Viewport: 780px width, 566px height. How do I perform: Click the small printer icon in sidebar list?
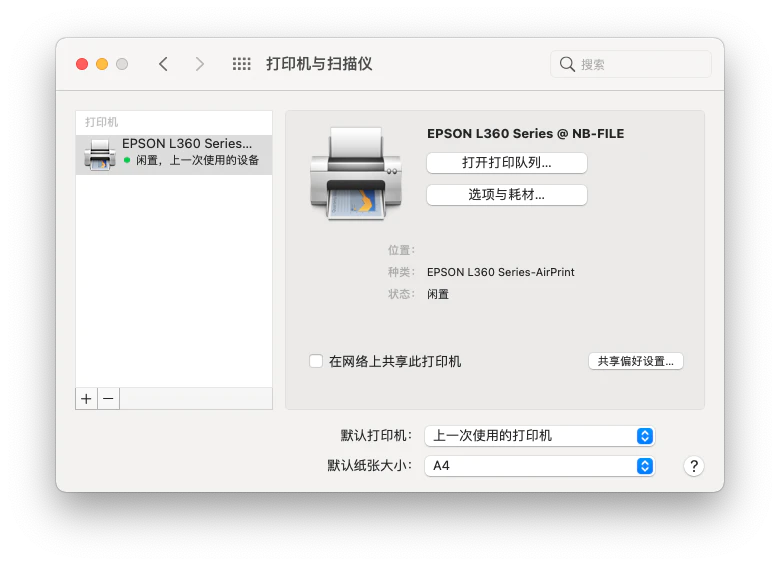(100, 154)
